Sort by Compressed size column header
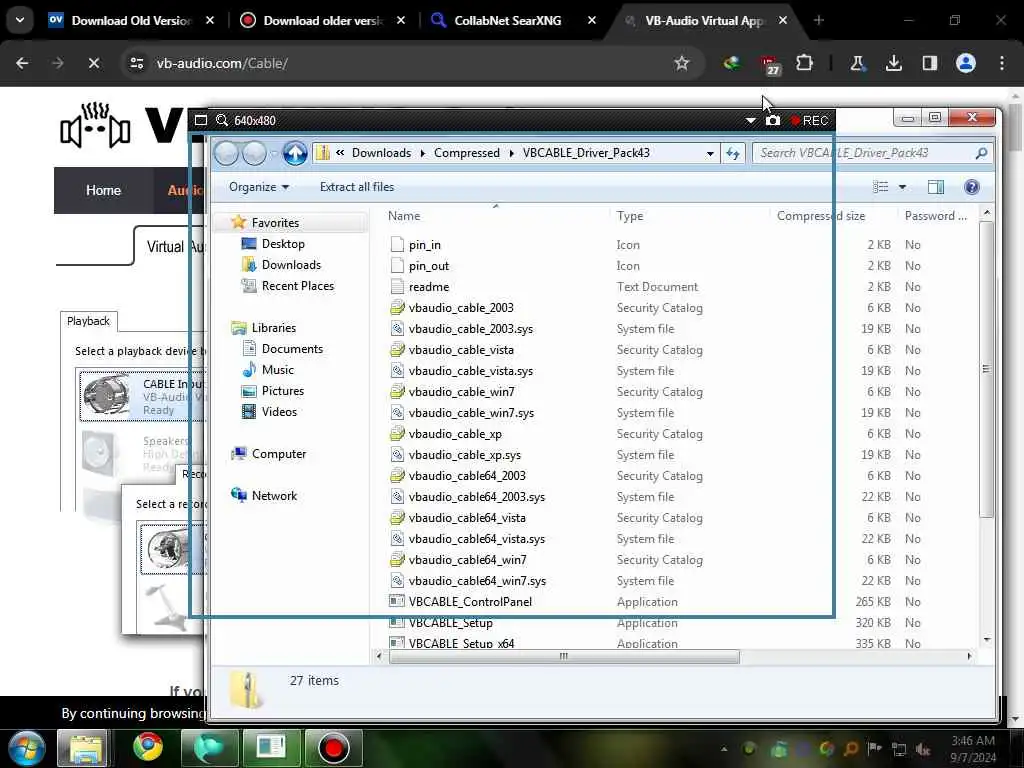 coord(821,216)
